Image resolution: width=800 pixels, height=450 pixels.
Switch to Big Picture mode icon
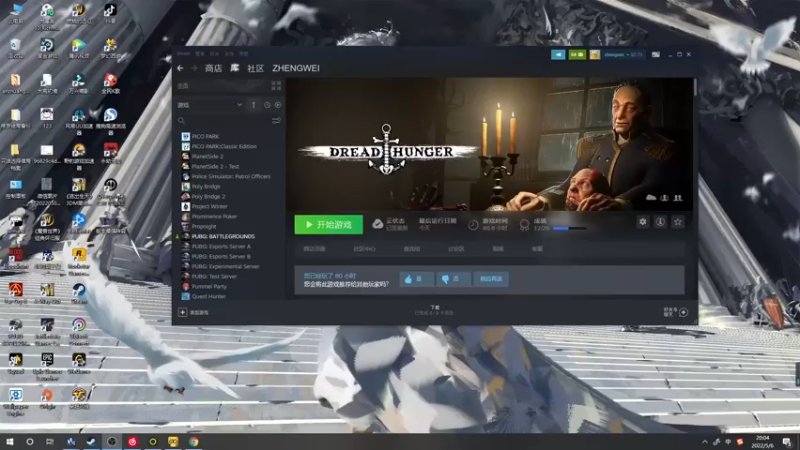(656, 54)
